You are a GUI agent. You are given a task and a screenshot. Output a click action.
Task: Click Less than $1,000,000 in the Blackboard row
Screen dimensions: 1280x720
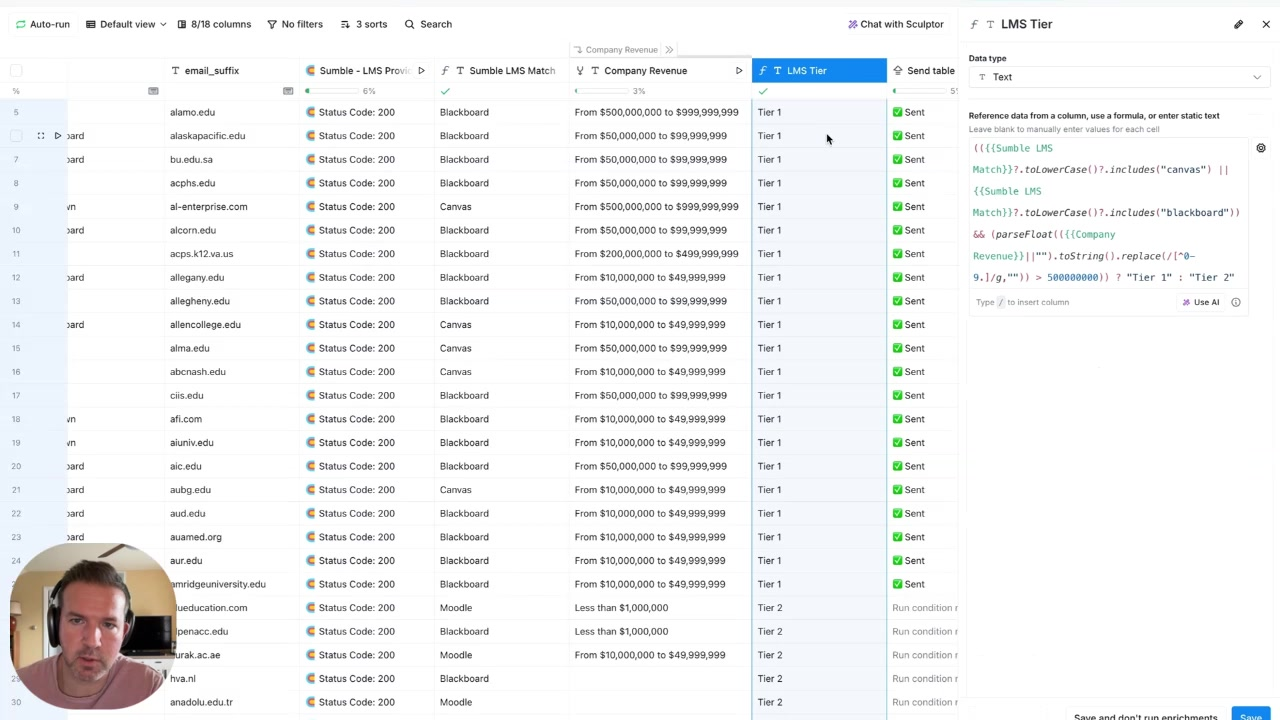pyautogui.click(x=621, y=631)
